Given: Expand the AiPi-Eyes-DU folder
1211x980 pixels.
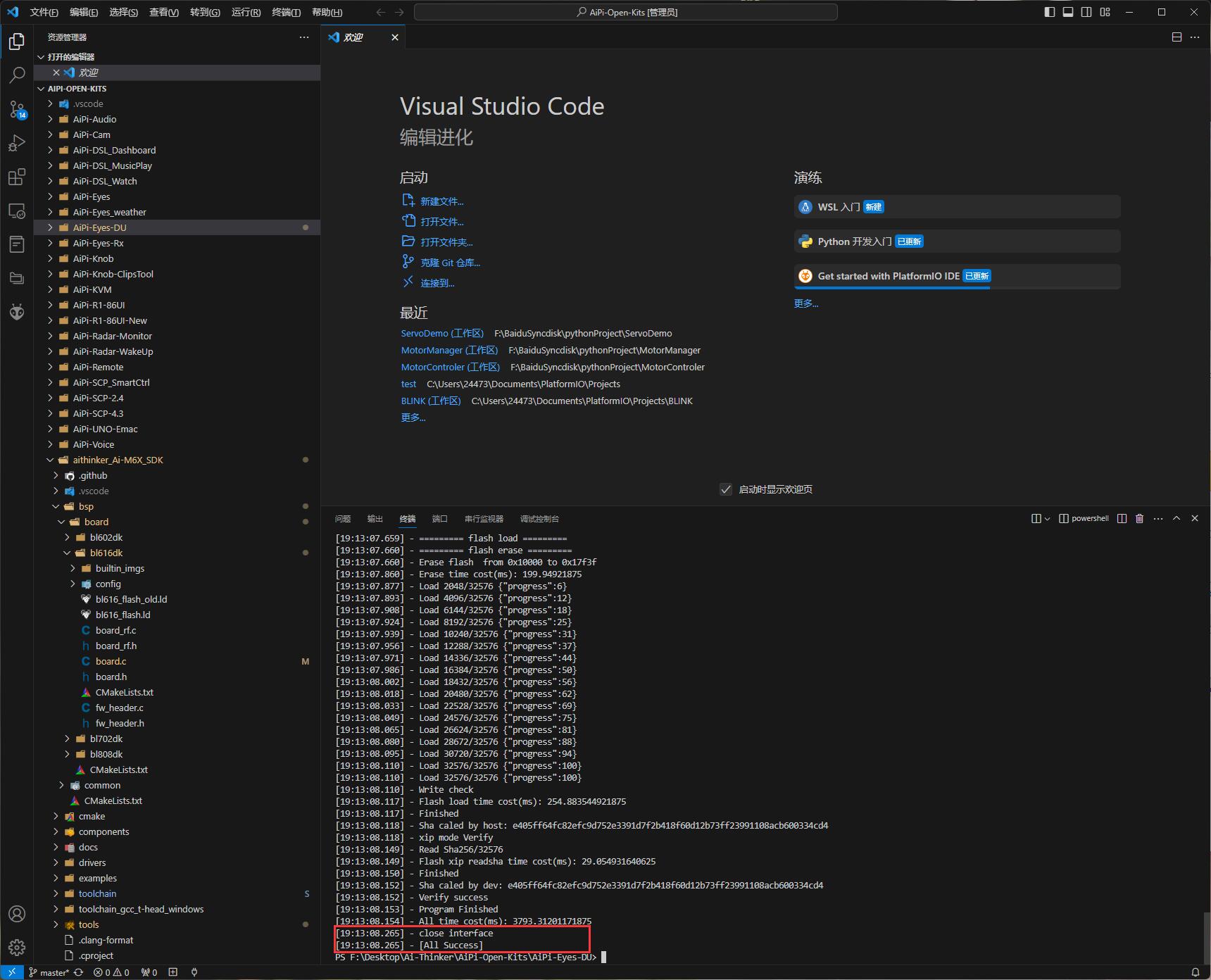Looking at the screenshot, I should click(50, 227).
